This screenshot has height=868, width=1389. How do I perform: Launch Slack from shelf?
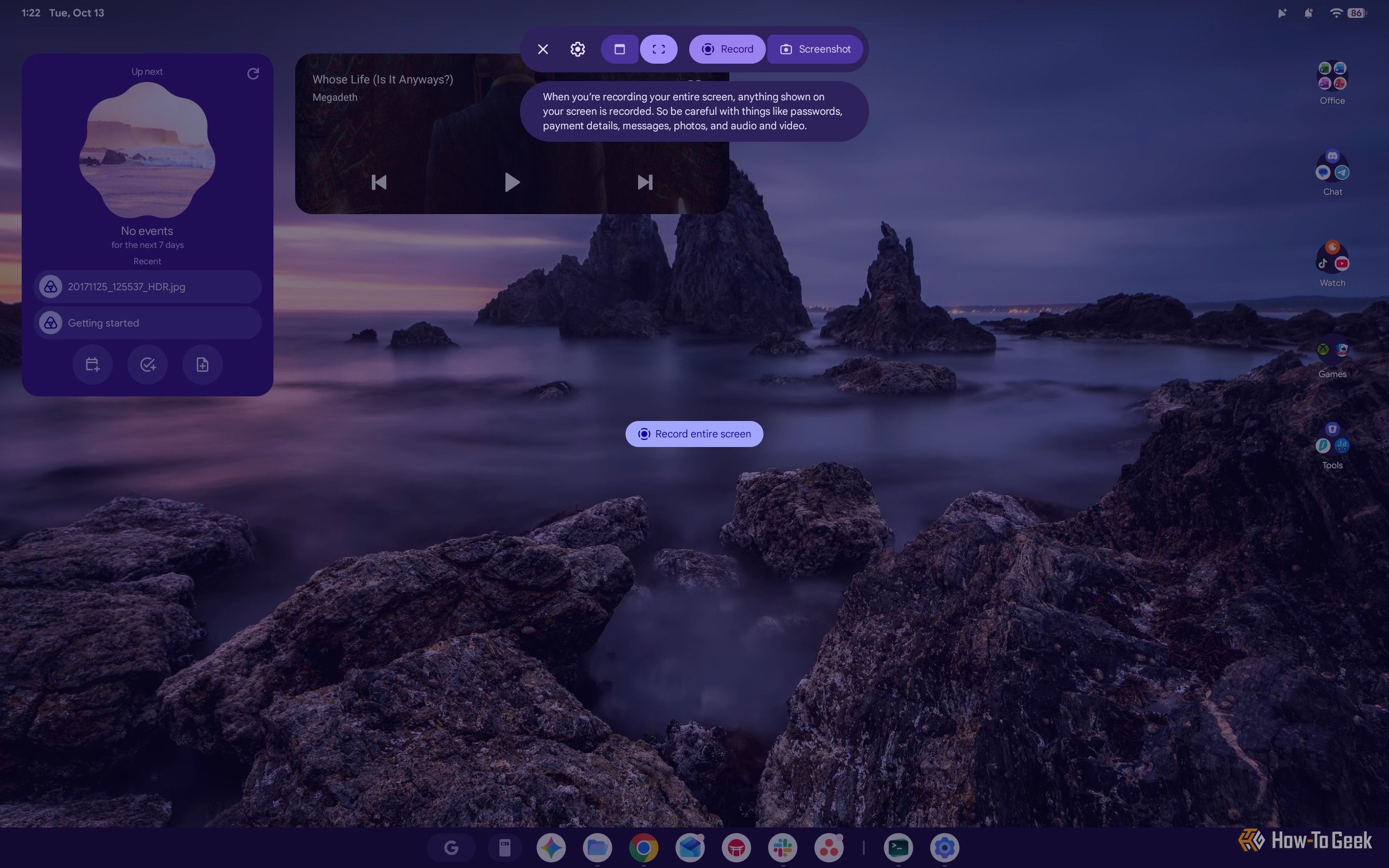tap(783, 847)
